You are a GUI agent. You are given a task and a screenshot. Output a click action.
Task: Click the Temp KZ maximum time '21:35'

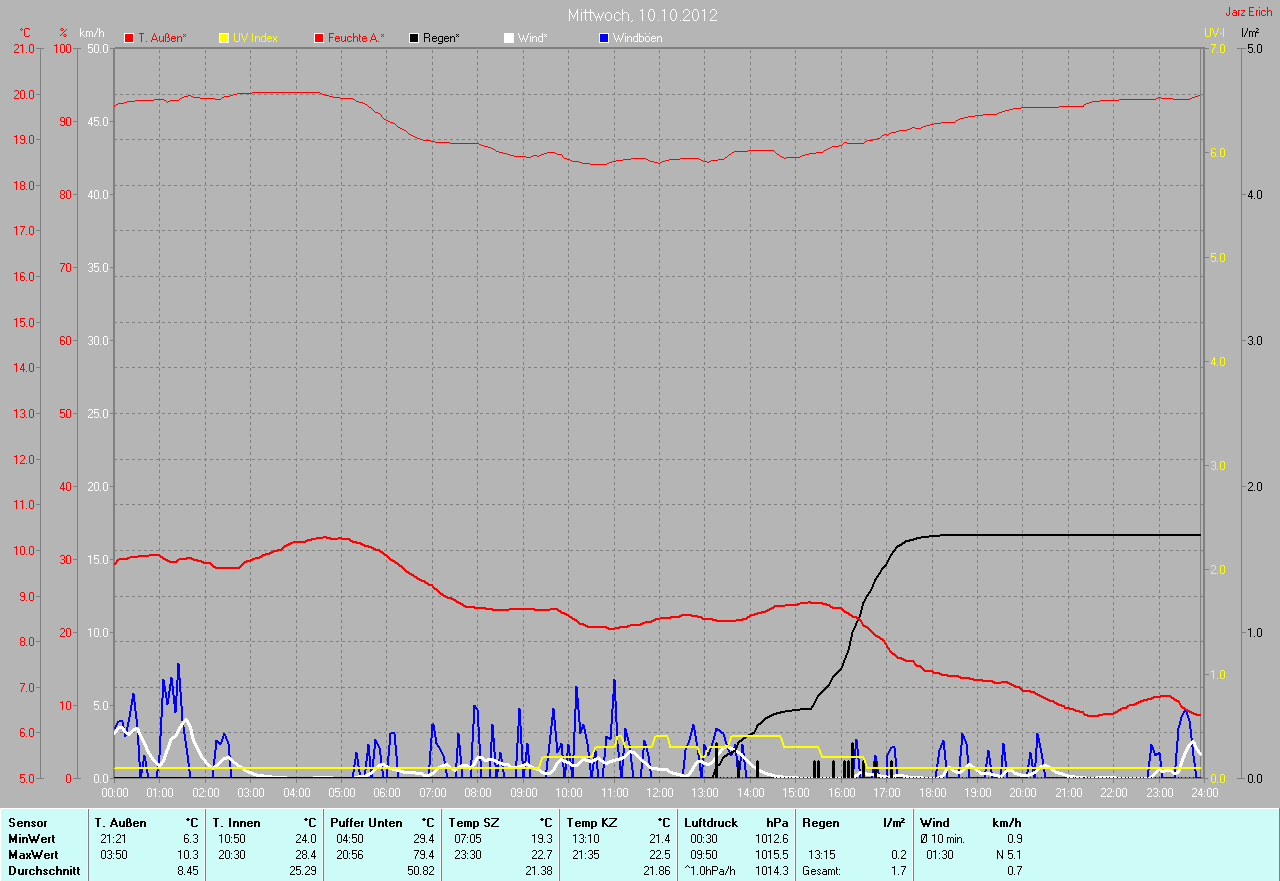coord(586,855)
